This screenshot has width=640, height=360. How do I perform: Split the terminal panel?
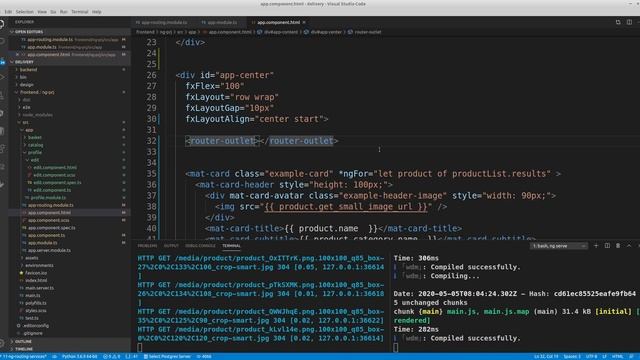[607, 246]
